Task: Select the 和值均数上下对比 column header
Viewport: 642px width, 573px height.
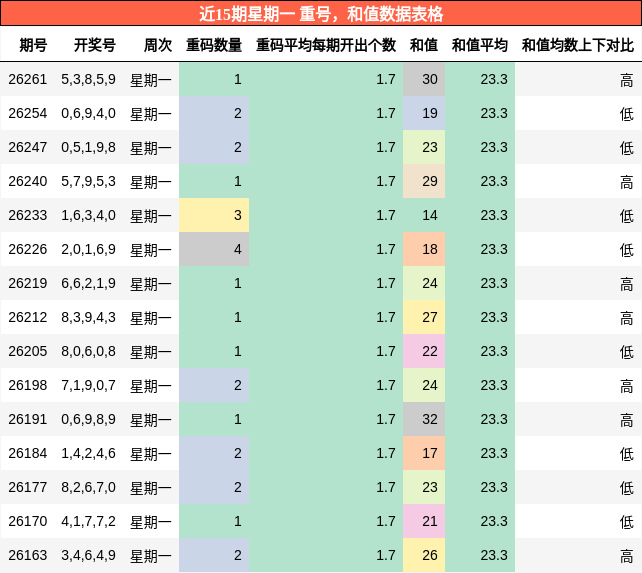Action: point(578,45)
